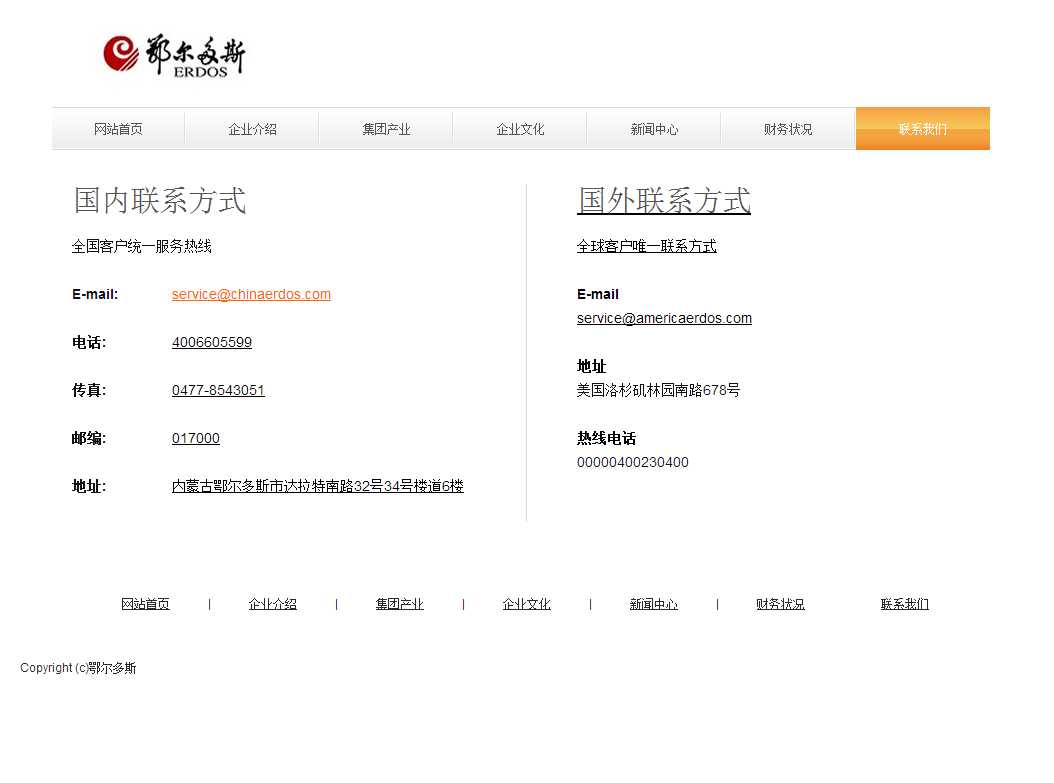Select 企业介绍 in top navigation bar
The width and height of the screenshot is (1054, 783).
tap(252, 129)
